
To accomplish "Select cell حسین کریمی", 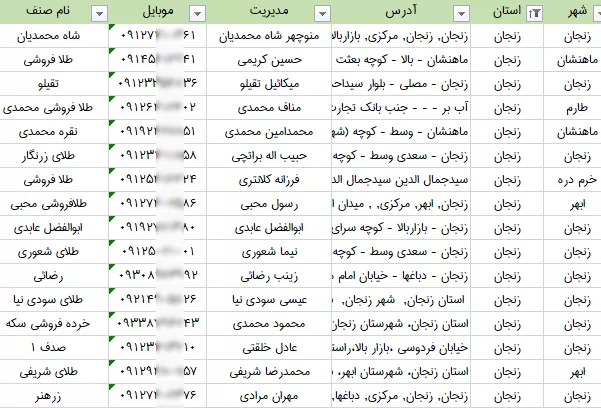I will pyautogui.click(x=269, y=60).
